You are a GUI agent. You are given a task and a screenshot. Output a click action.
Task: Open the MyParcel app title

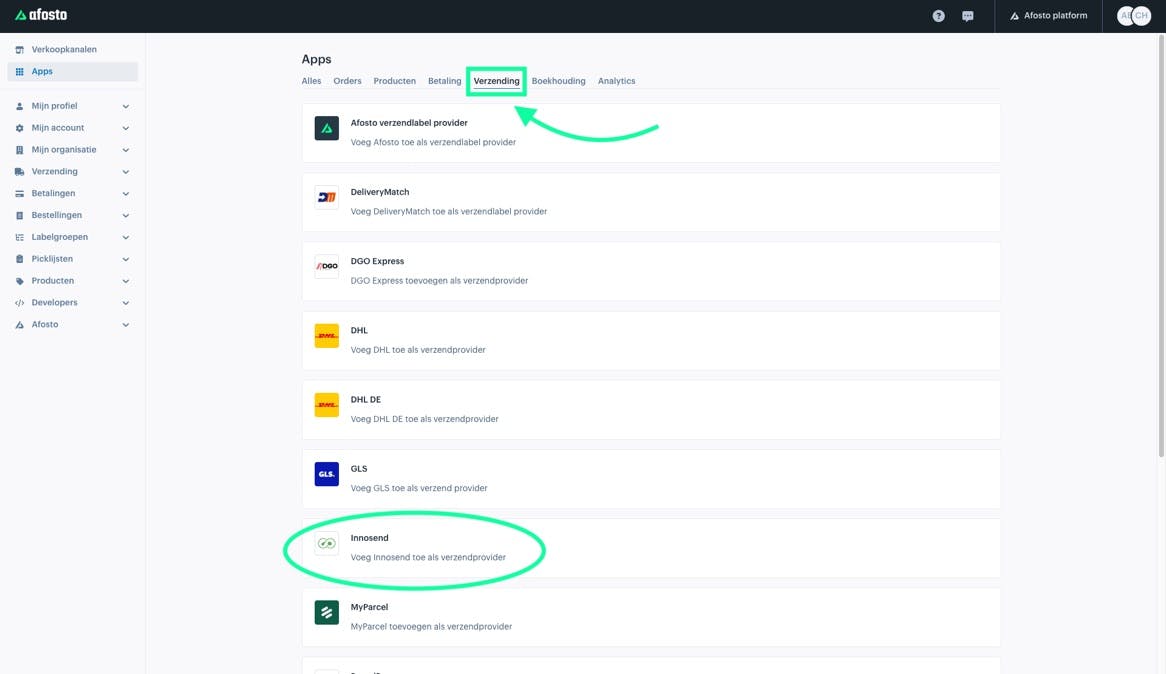click(370, 607)
